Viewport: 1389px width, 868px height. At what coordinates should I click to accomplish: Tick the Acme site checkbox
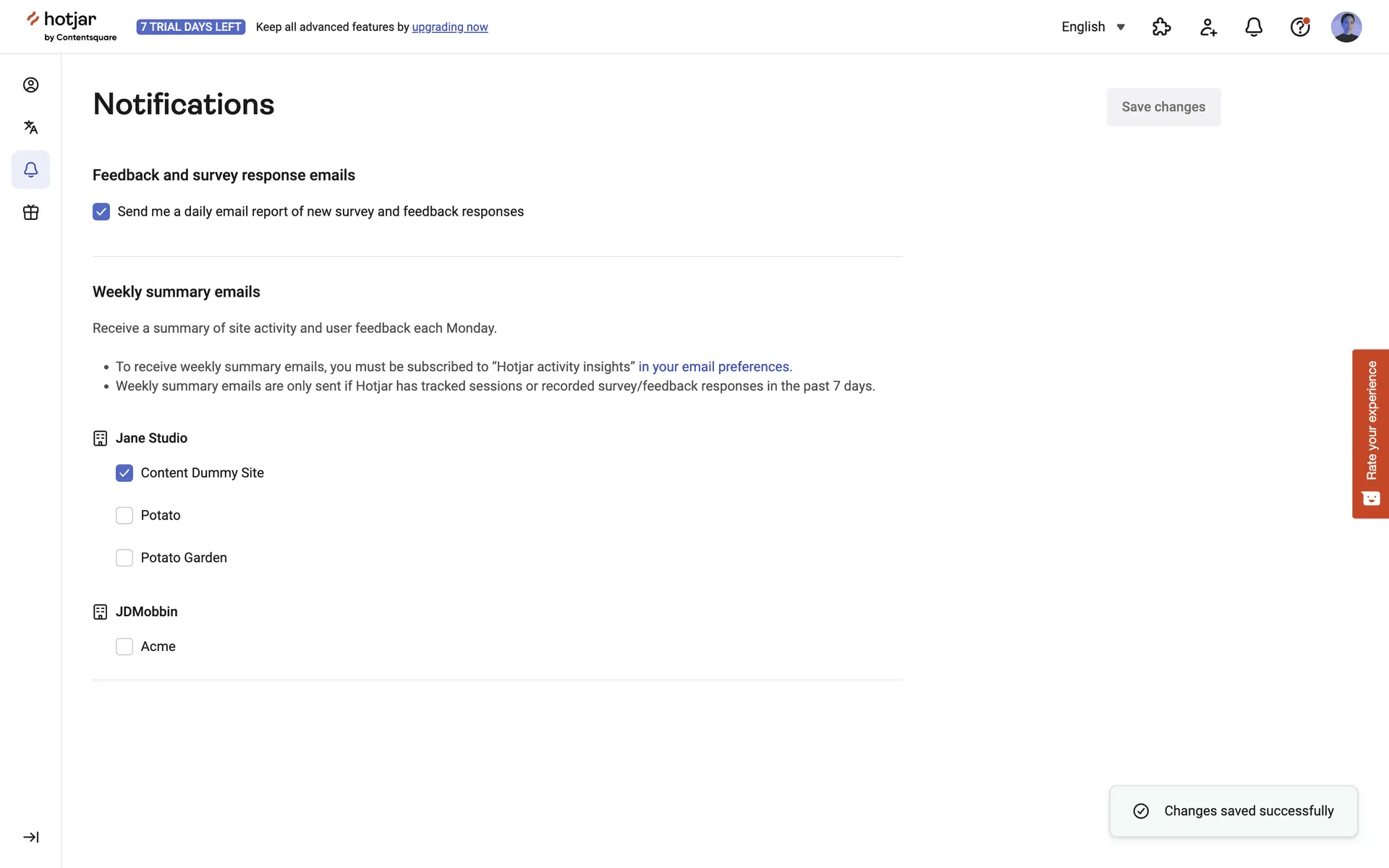coord(124,647)
